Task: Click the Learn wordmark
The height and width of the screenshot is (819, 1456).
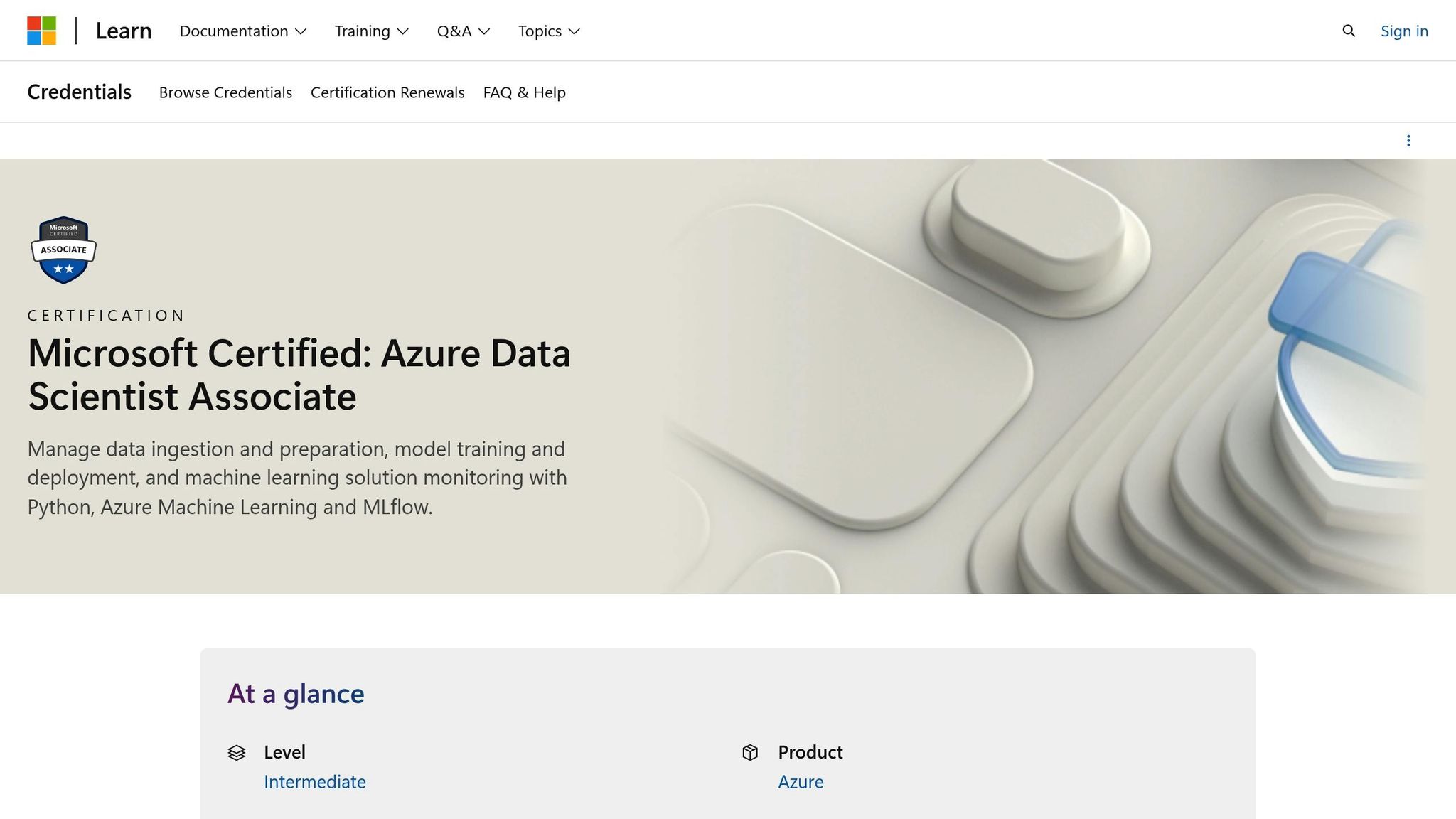Action: pos(123,31)
